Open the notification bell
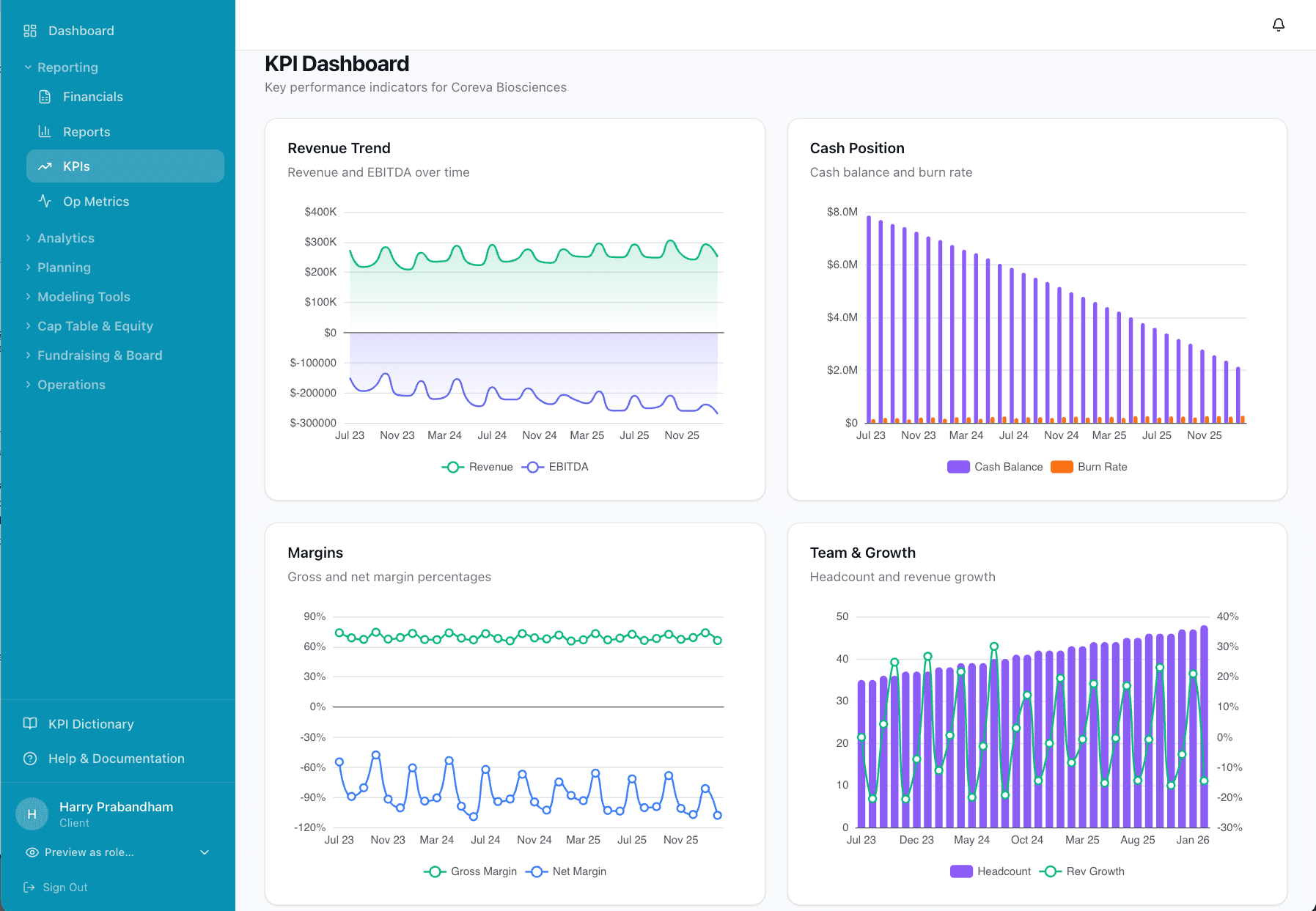The height and width of the screenshot is (911, 1316). pyautogui.click(x=1278, y=24)
